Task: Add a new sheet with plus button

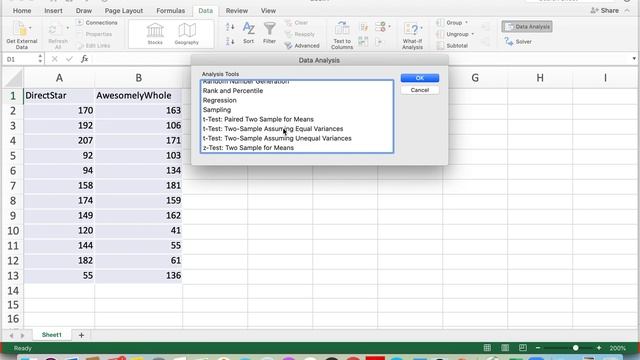Action: click(x=81, y=335)
